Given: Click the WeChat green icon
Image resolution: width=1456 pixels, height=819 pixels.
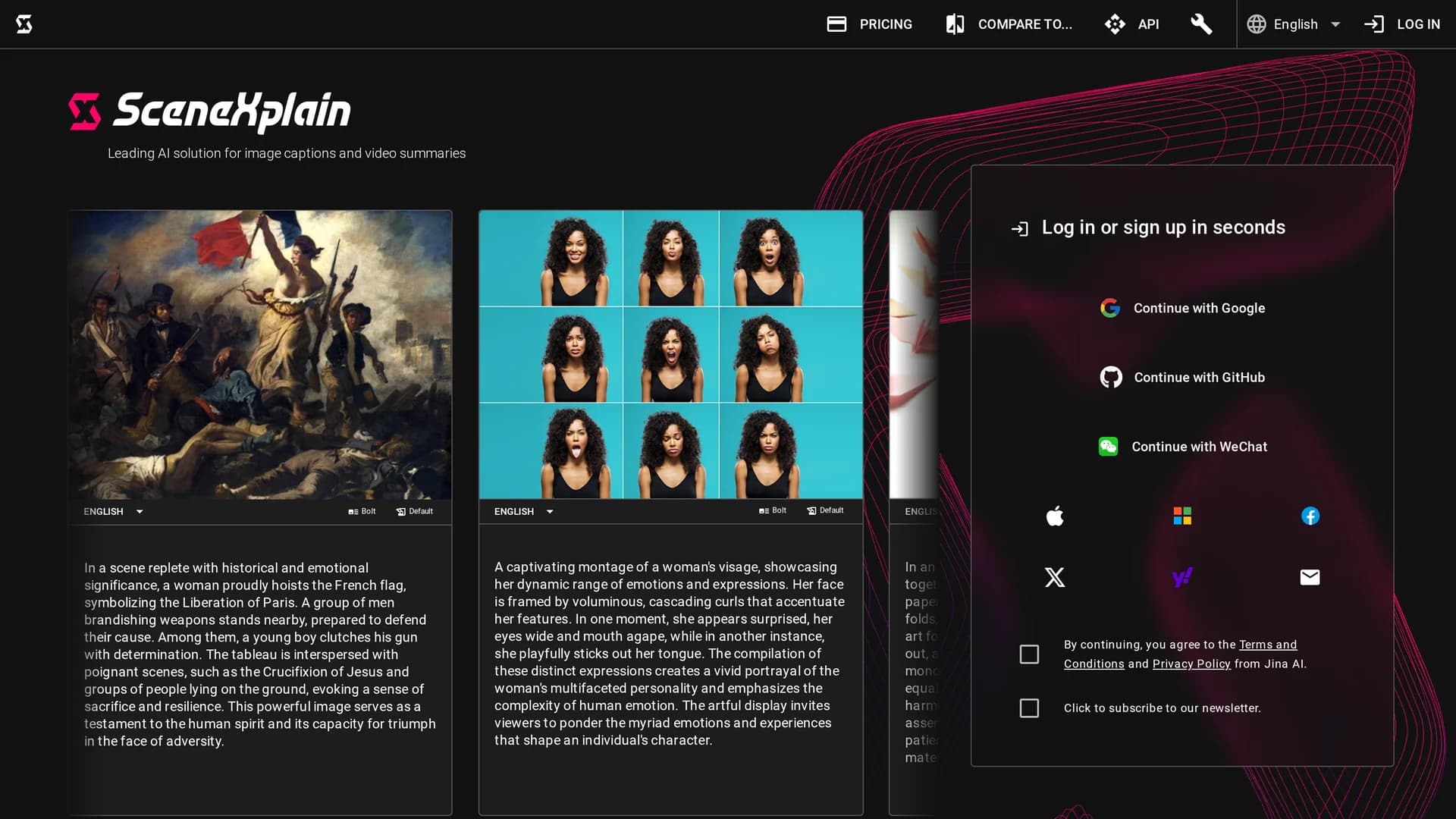Looking at the screenshot, I should 1108,447.
